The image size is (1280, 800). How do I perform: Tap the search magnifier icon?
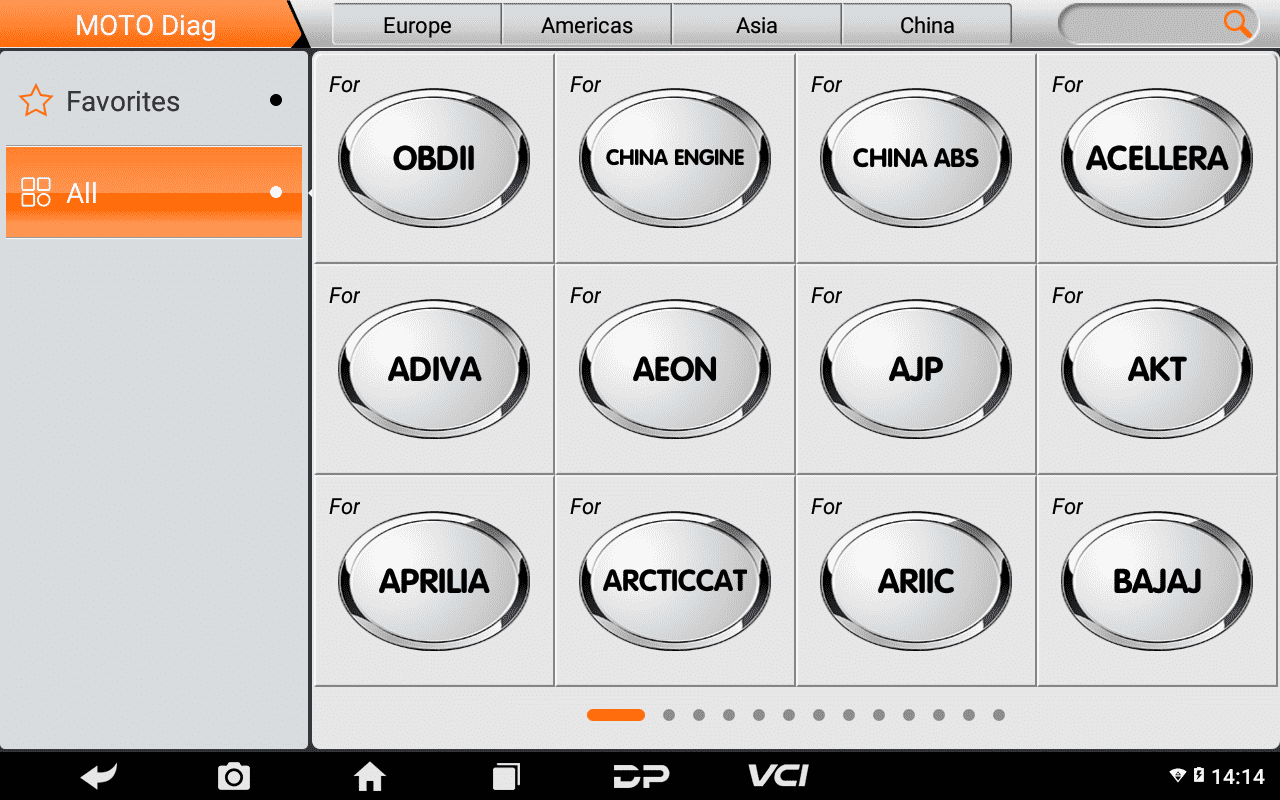click(x=1237, y=25)
